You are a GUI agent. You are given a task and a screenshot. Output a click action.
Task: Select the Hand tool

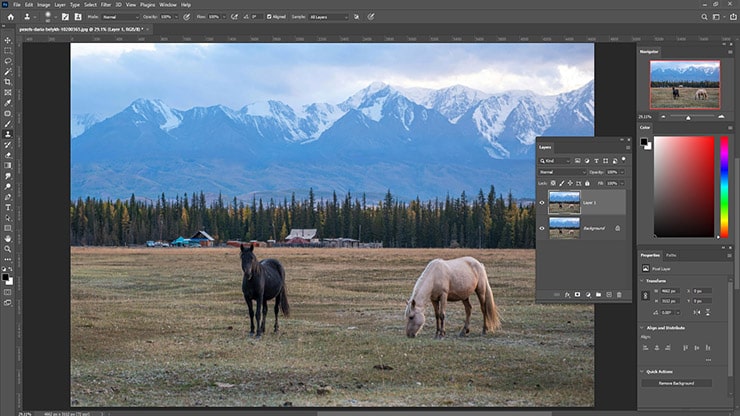click(x=8, y=238)
